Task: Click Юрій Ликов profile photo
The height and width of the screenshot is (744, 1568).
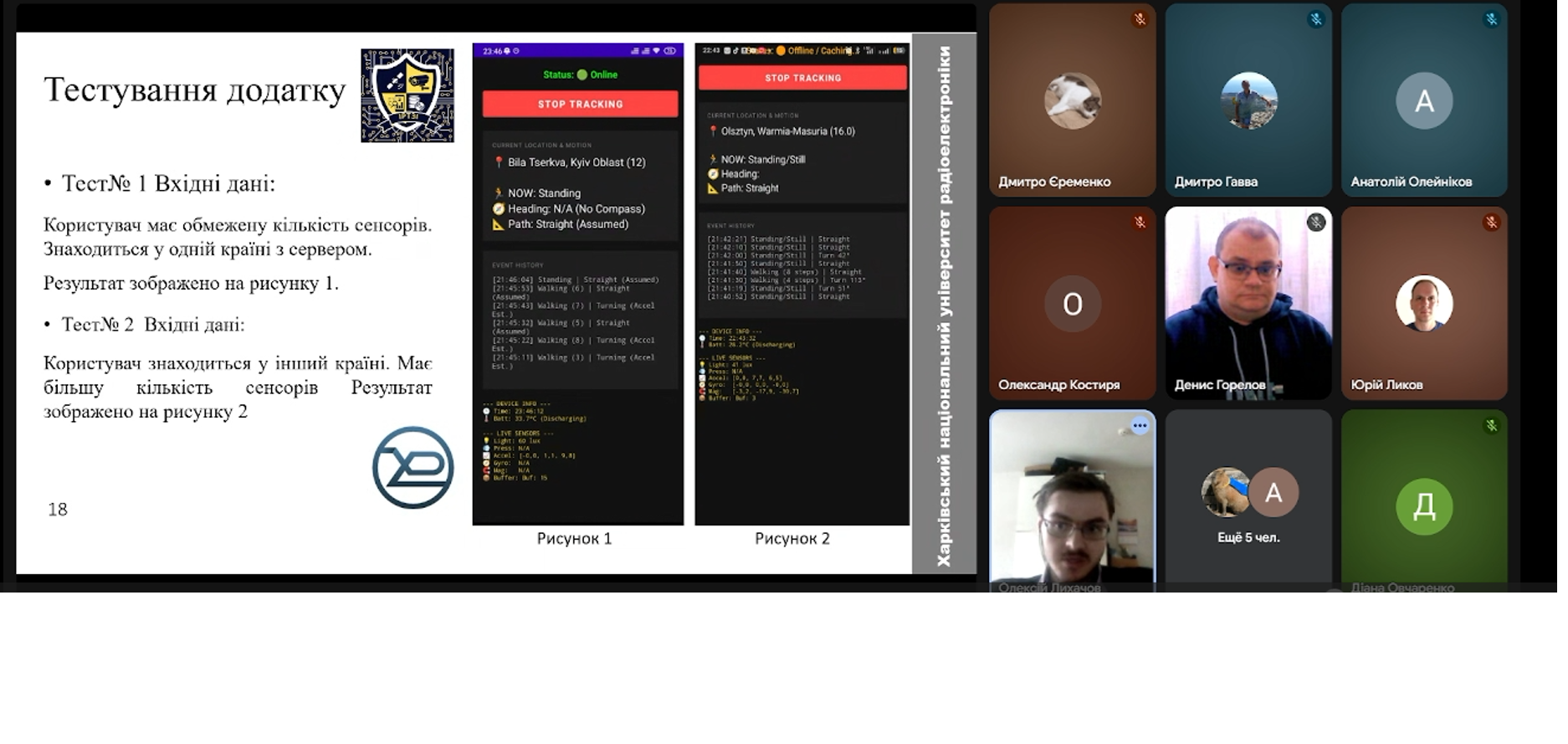Action: pyautogui.click(x=1424, y=303)
